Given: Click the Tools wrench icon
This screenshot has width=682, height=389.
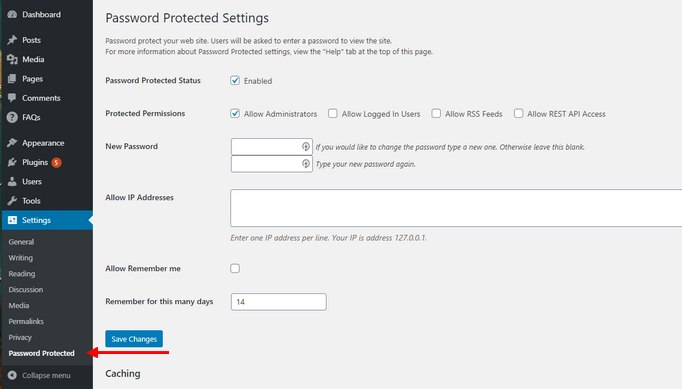Looking at the screenshot, I should tap(12, 201).
